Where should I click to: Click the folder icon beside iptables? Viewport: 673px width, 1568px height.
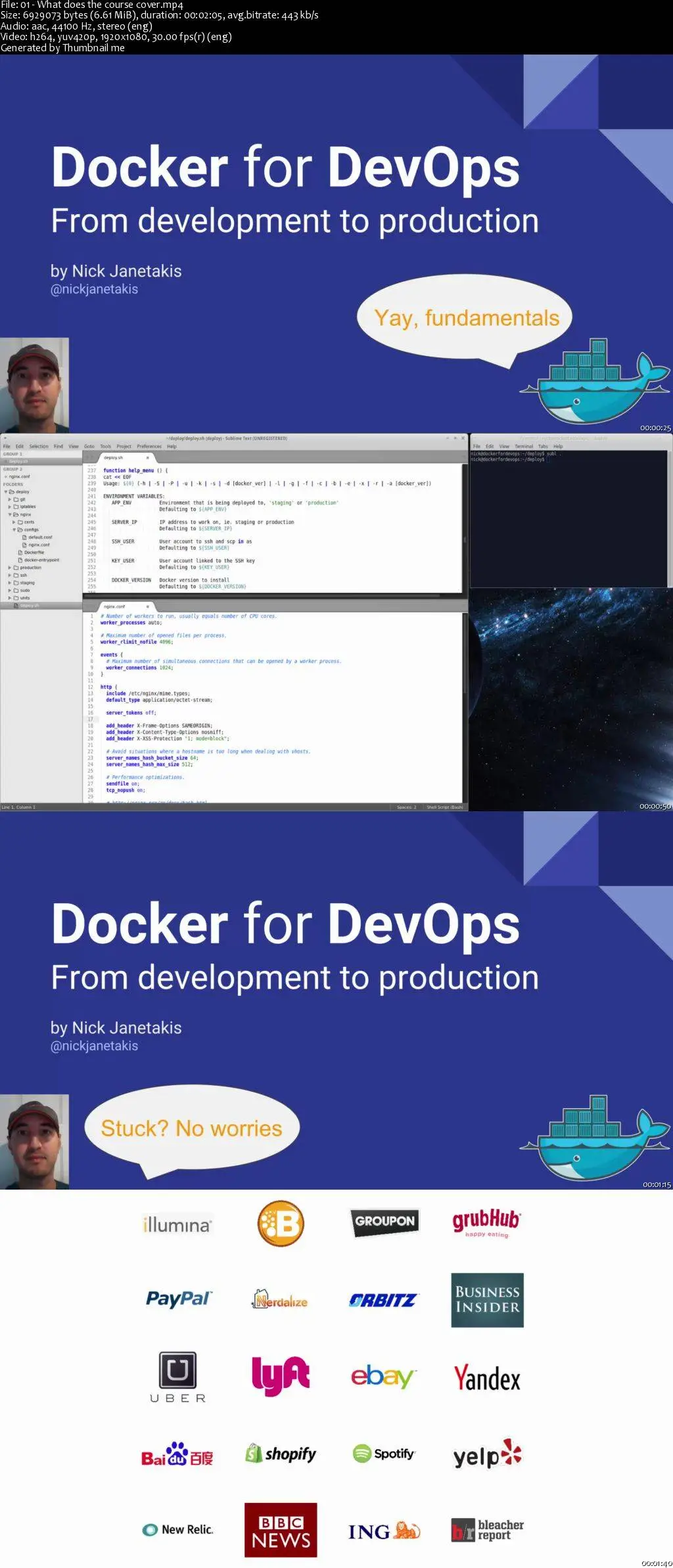pos(16,506)
